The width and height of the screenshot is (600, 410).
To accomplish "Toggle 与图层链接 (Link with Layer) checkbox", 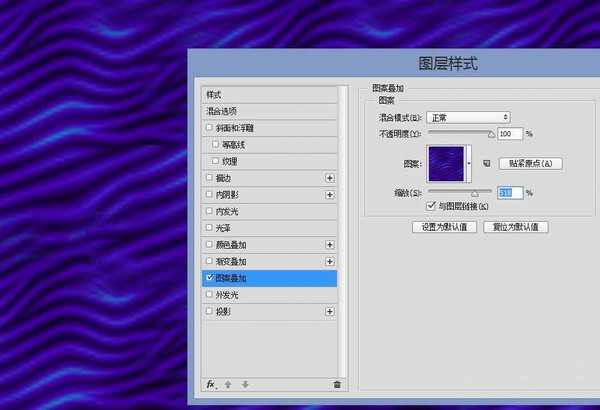I will 431,206.
